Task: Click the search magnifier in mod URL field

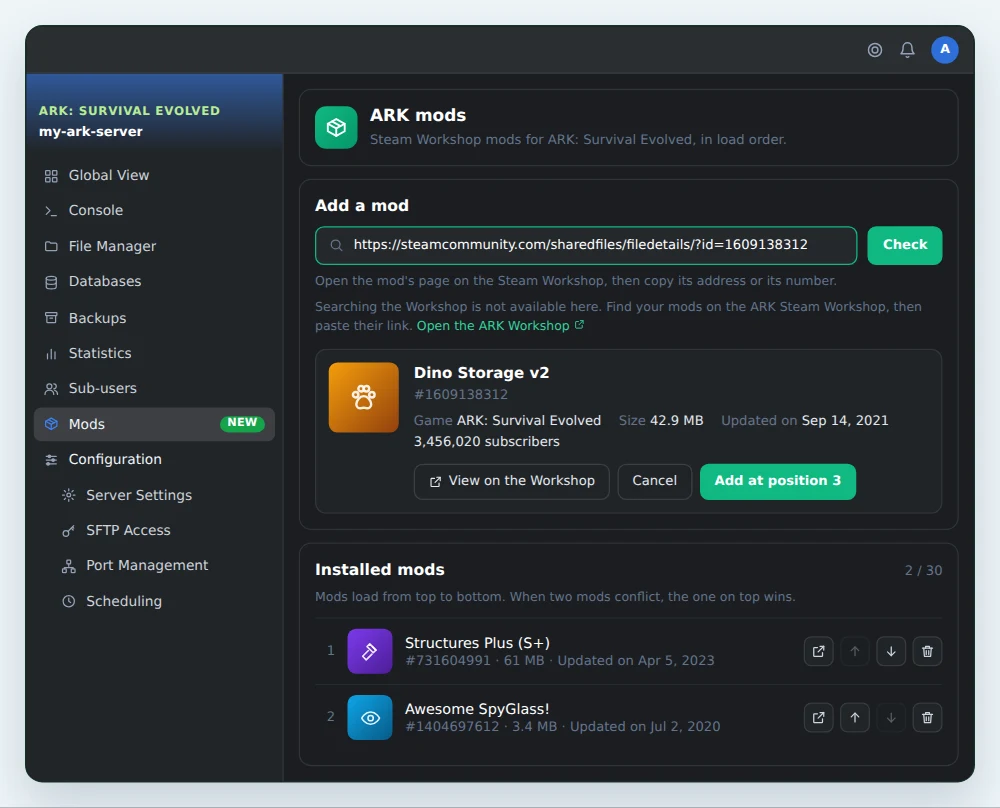Action: click(336, 246)
